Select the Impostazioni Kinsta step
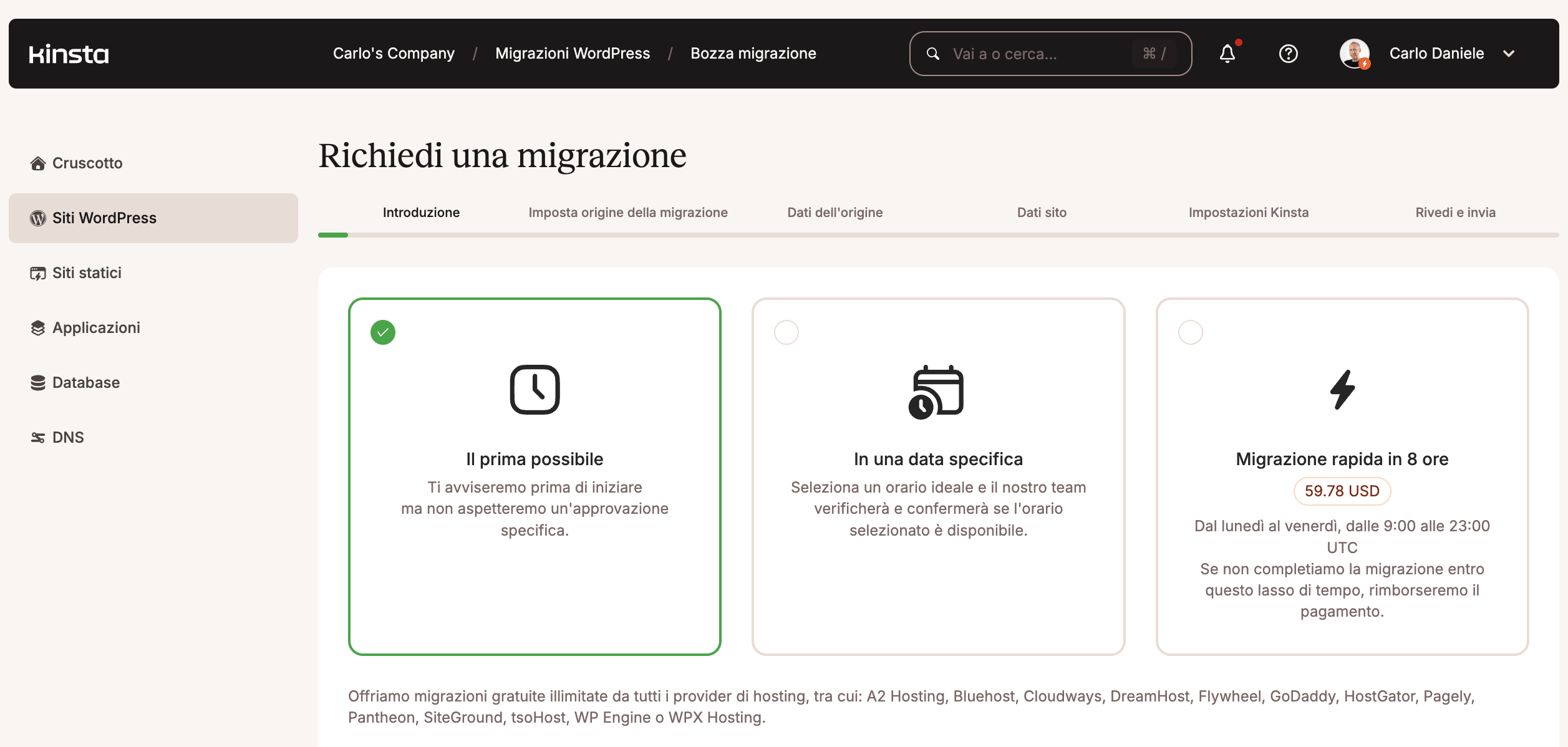Image resolution: width=1568 pixels, height=747 pixels. point(1249,213)
